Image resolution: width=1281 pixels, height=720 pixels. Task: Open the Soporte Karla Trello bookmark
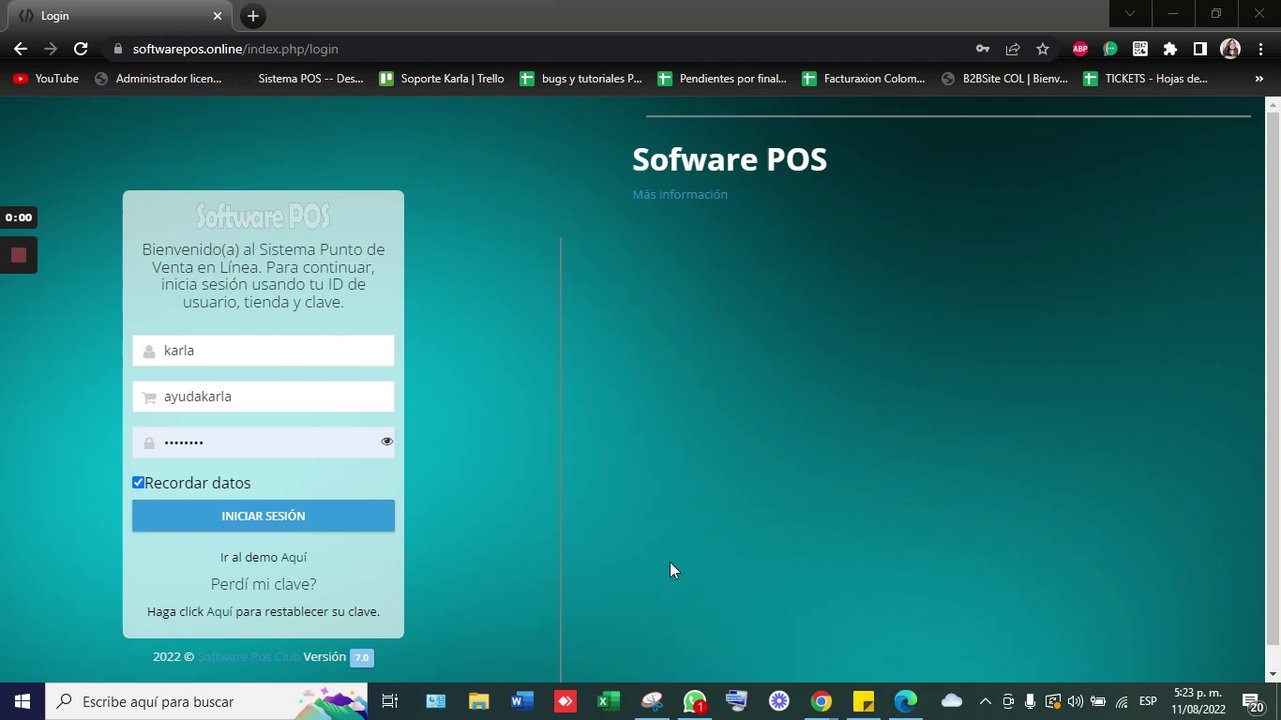(x=442, y=79)
